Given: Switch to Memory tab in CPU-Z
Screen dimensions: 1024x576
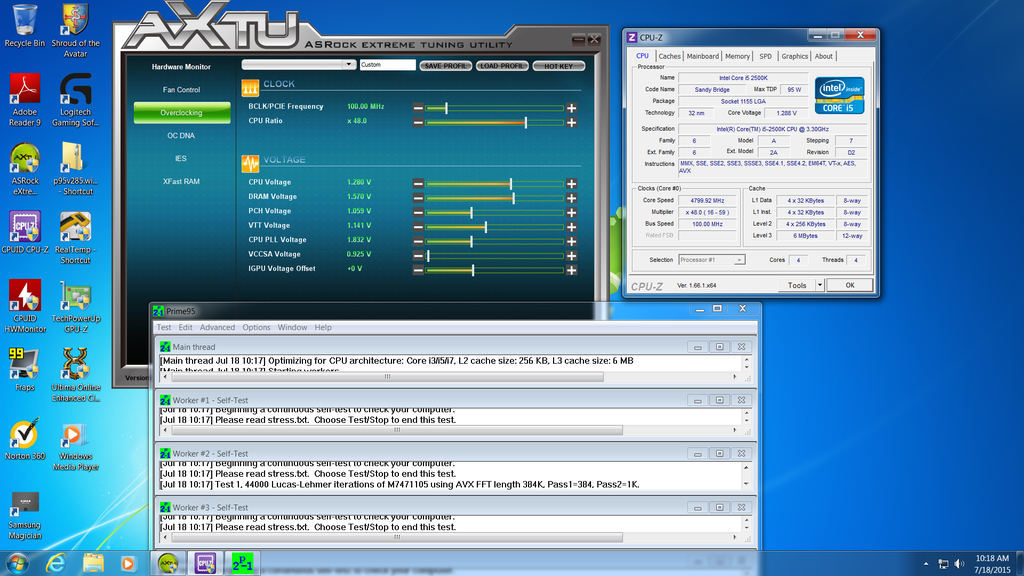Looking at the screenshot, I should click(x=737, y=57).
